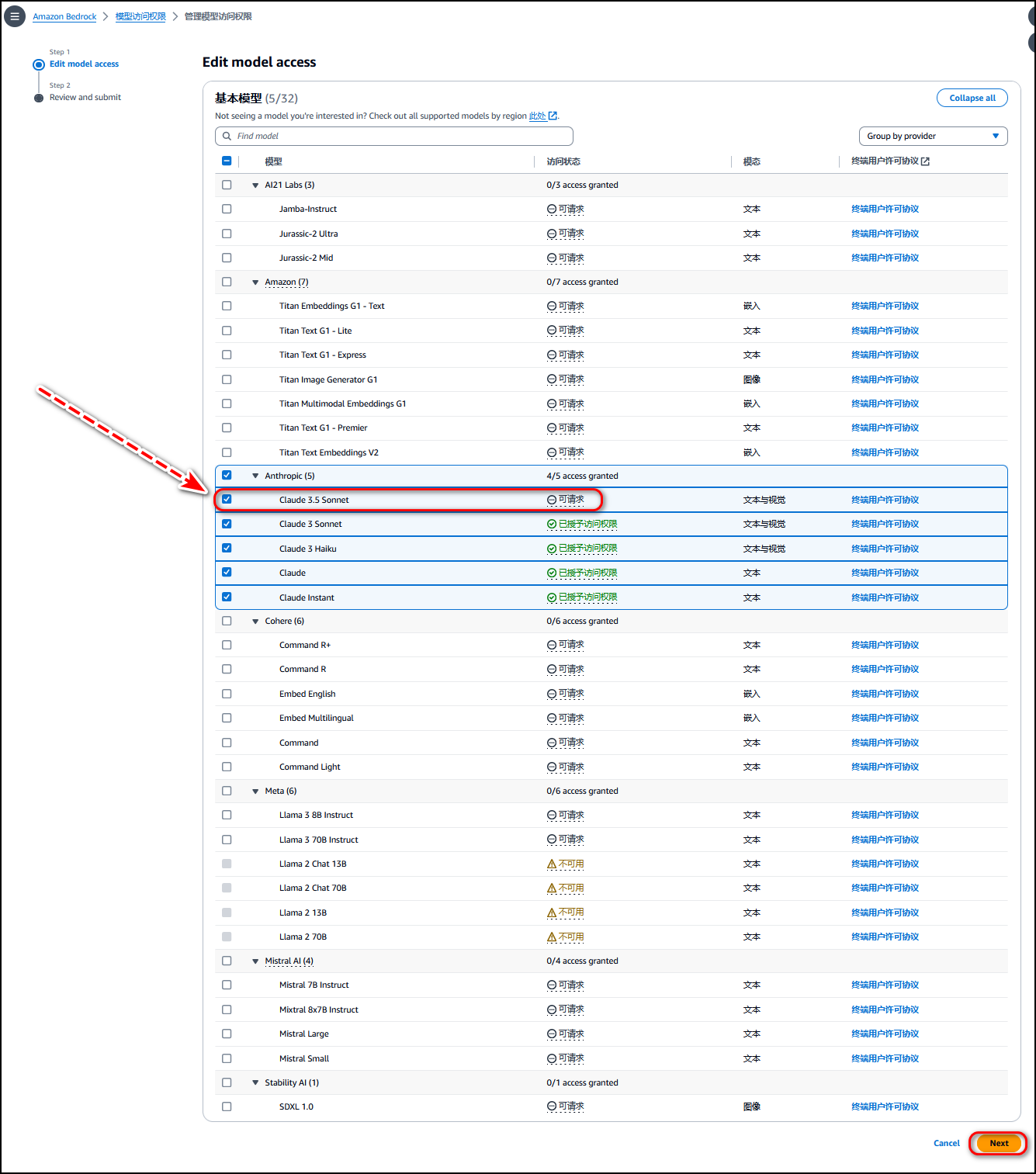Sort by 模型 column header
The height and width of the screenshot is (1174, 1036).
point(273,161)
